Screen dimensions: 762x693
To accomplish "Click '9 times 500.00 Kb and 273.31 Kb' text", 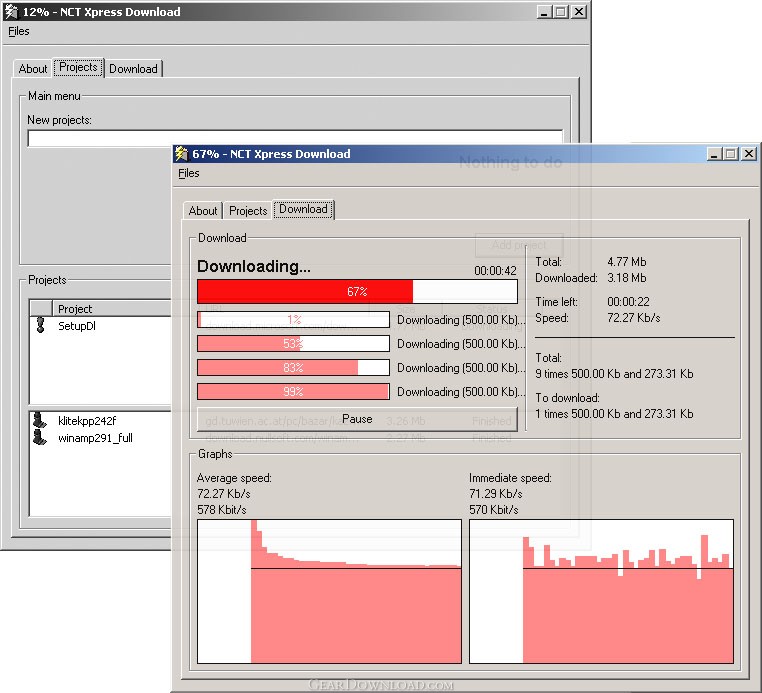I will [x=614, y=374].
